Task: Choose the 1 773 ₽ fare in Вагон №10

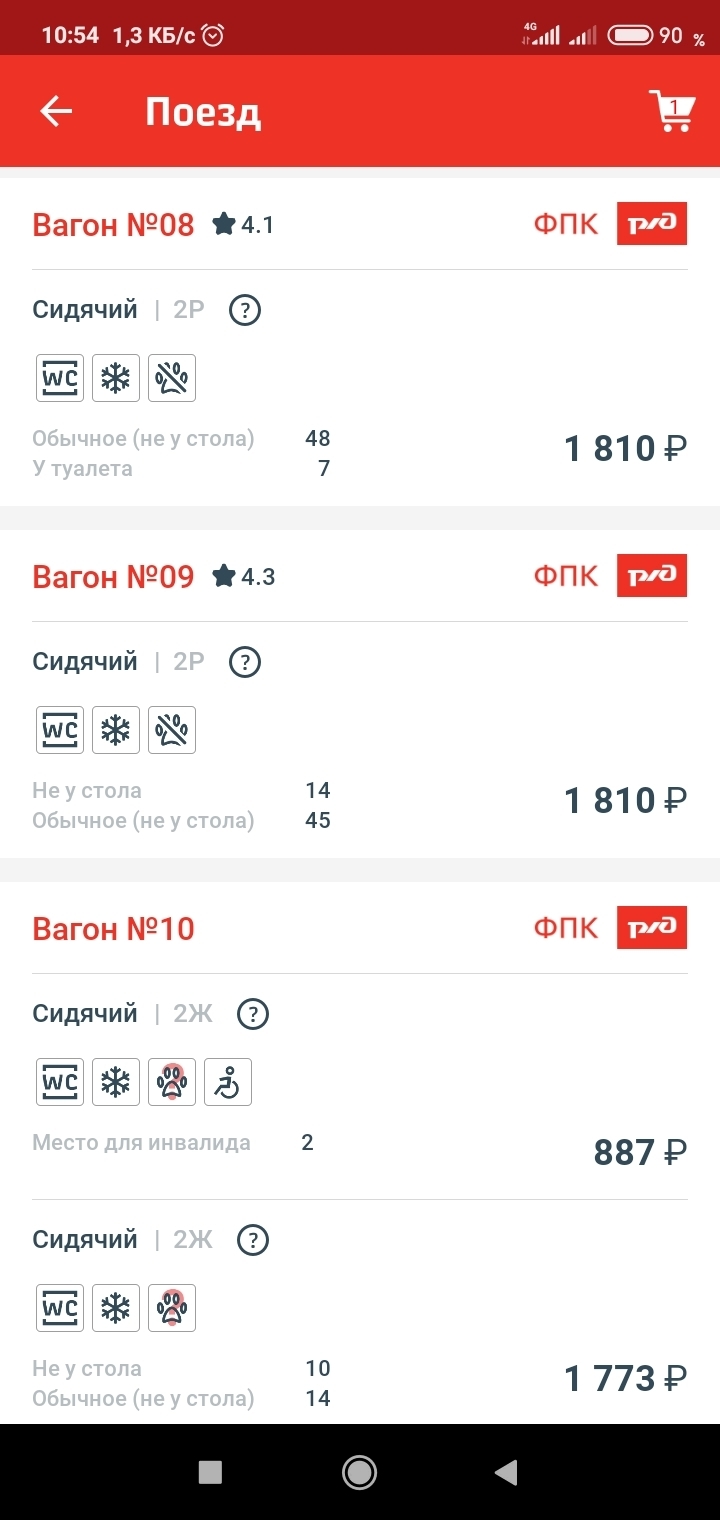Action: (625, 1380)
